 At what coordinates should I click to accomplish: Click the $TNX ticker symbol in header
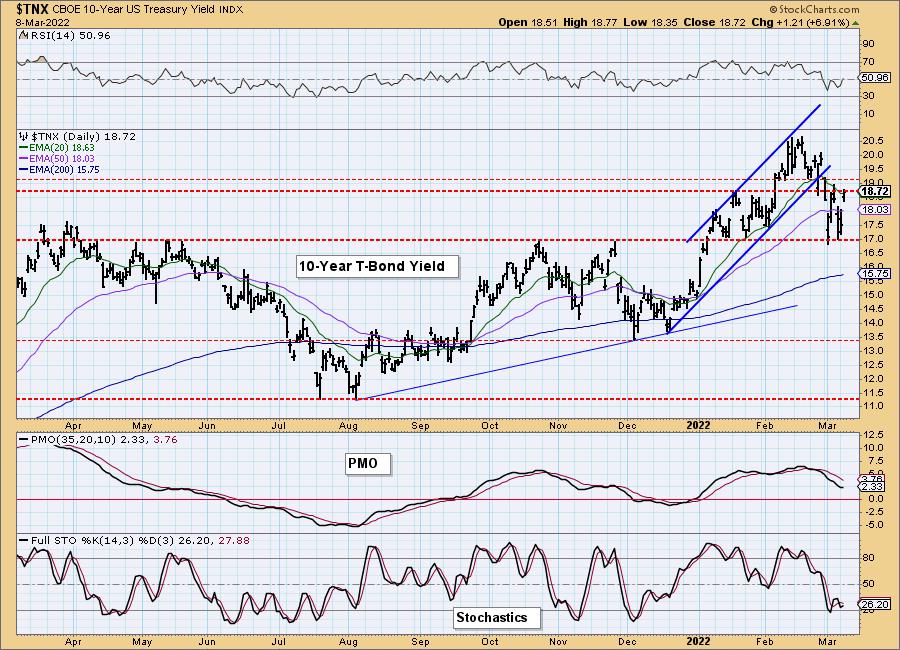33,9
